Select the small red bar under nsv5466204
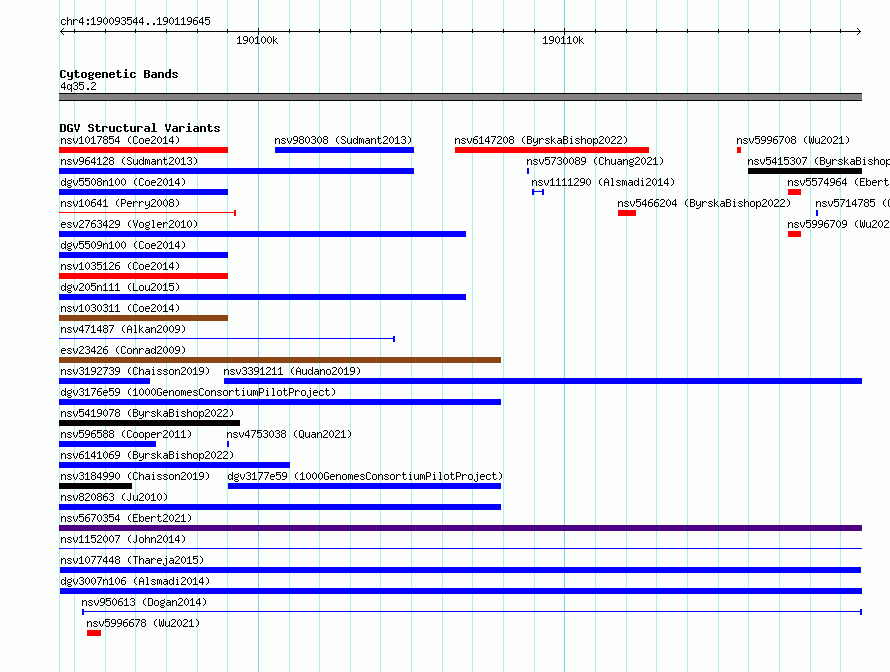Image resolution: width=890 pixels, height=672 pixels. (x=627, y=213)
